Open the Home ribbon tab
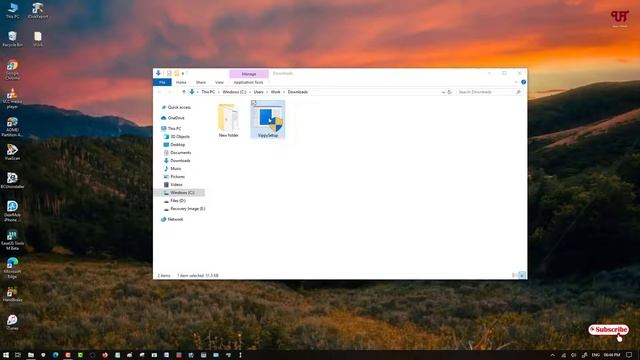 pos(181,82)
